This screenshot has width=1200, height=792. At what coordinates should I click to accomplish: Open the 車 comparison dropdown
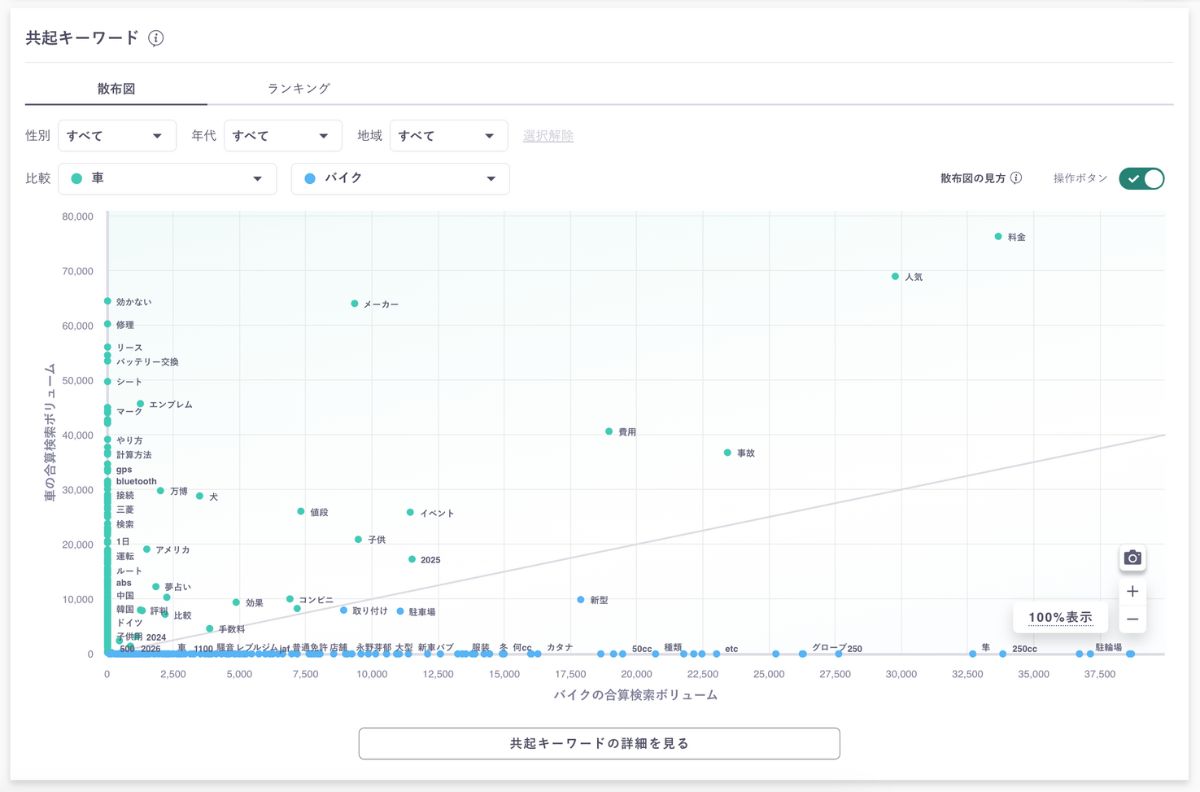click(167, 179)
